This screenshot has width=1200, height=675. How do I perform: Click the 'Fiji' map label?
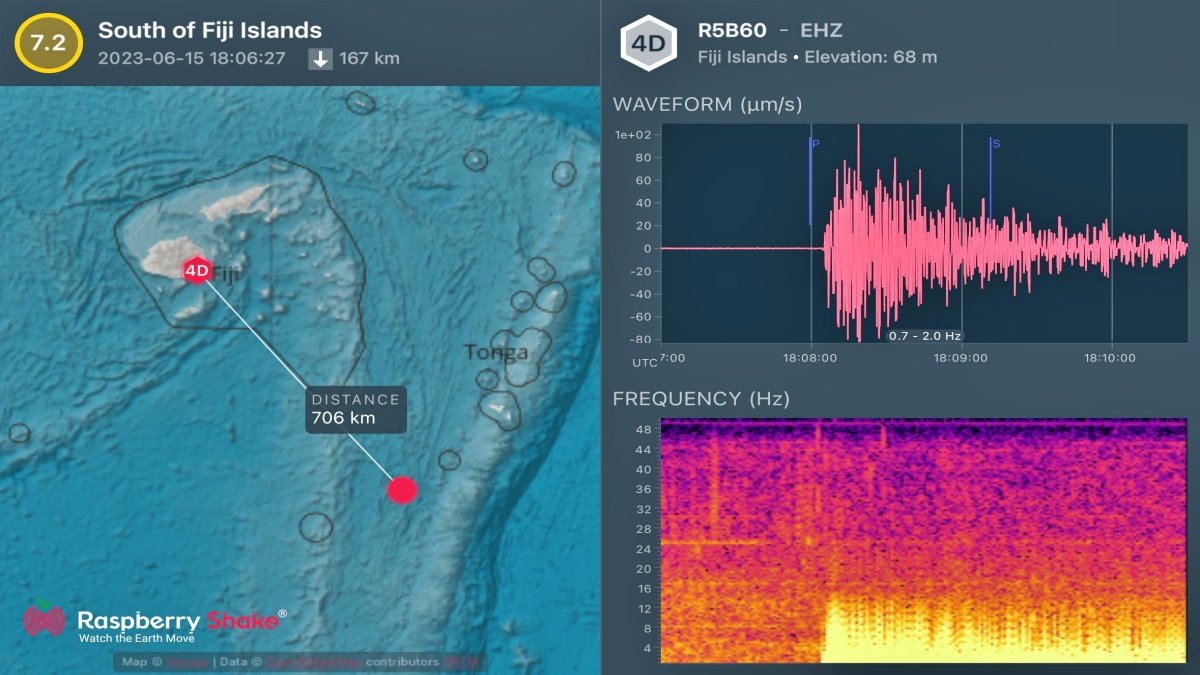(224, 274)
